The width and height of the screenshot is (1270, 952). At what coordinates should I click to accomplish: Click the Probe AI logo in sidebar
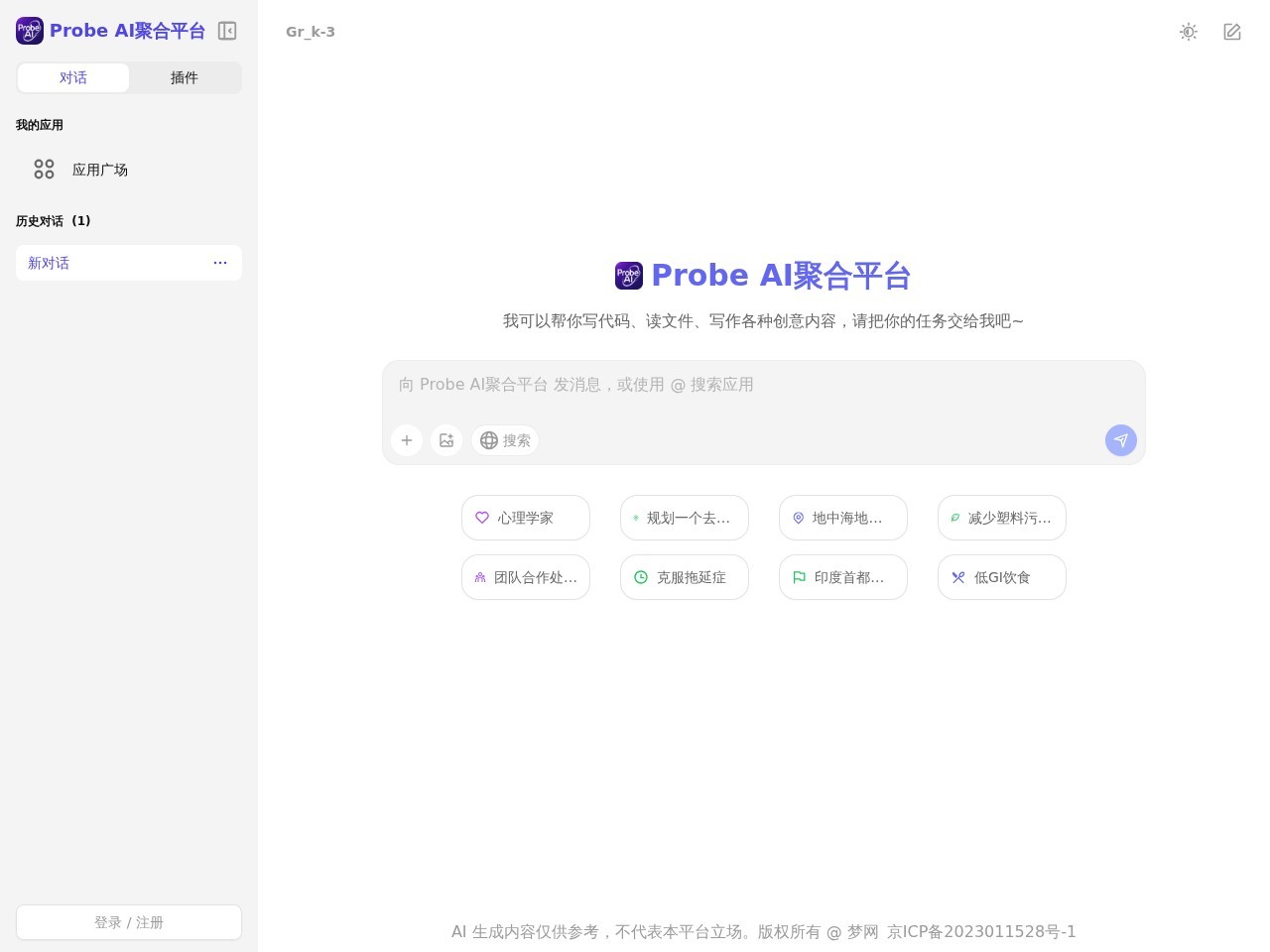pyautogui.click(x=30, y=31)
